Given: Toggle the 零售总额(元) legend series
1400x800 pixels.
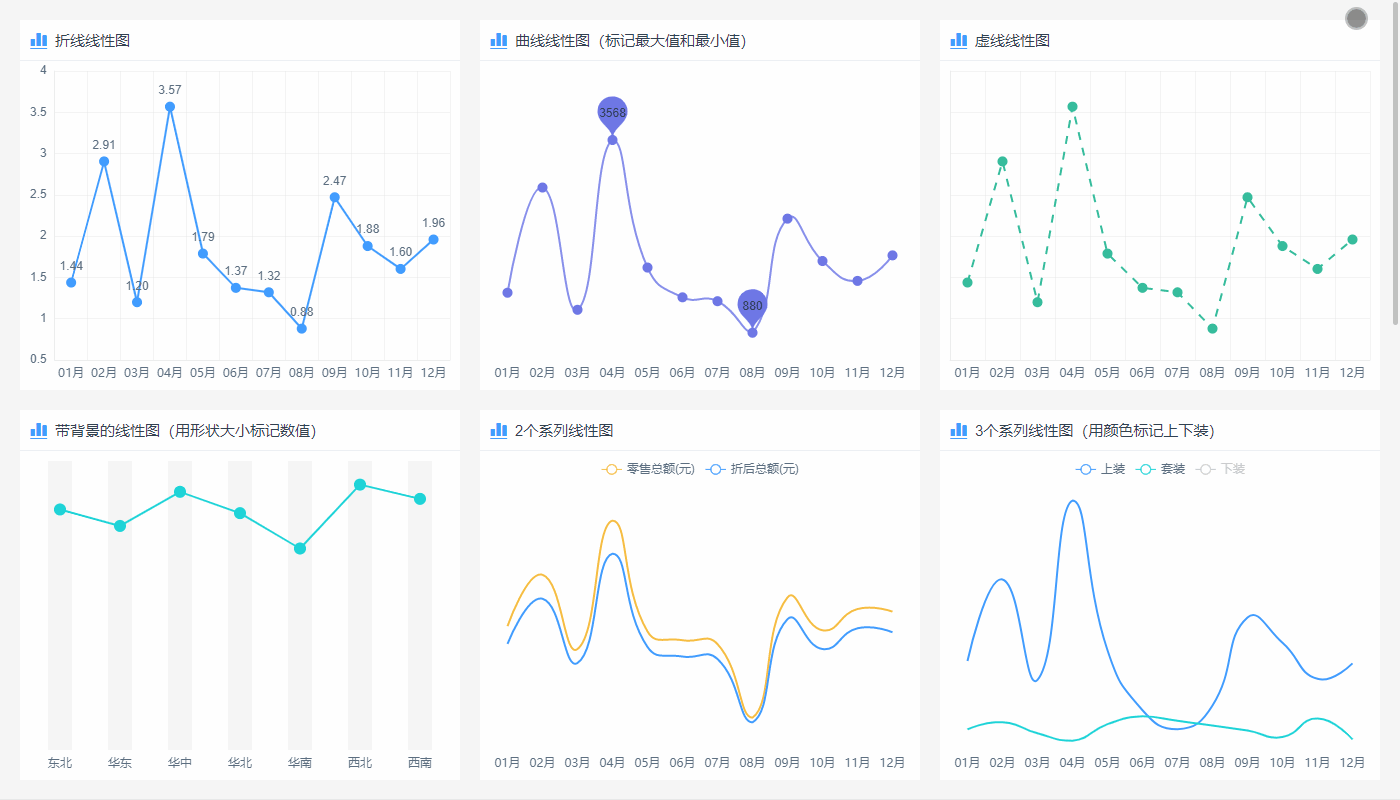Looking at the screenshot, I should point(648,469).
